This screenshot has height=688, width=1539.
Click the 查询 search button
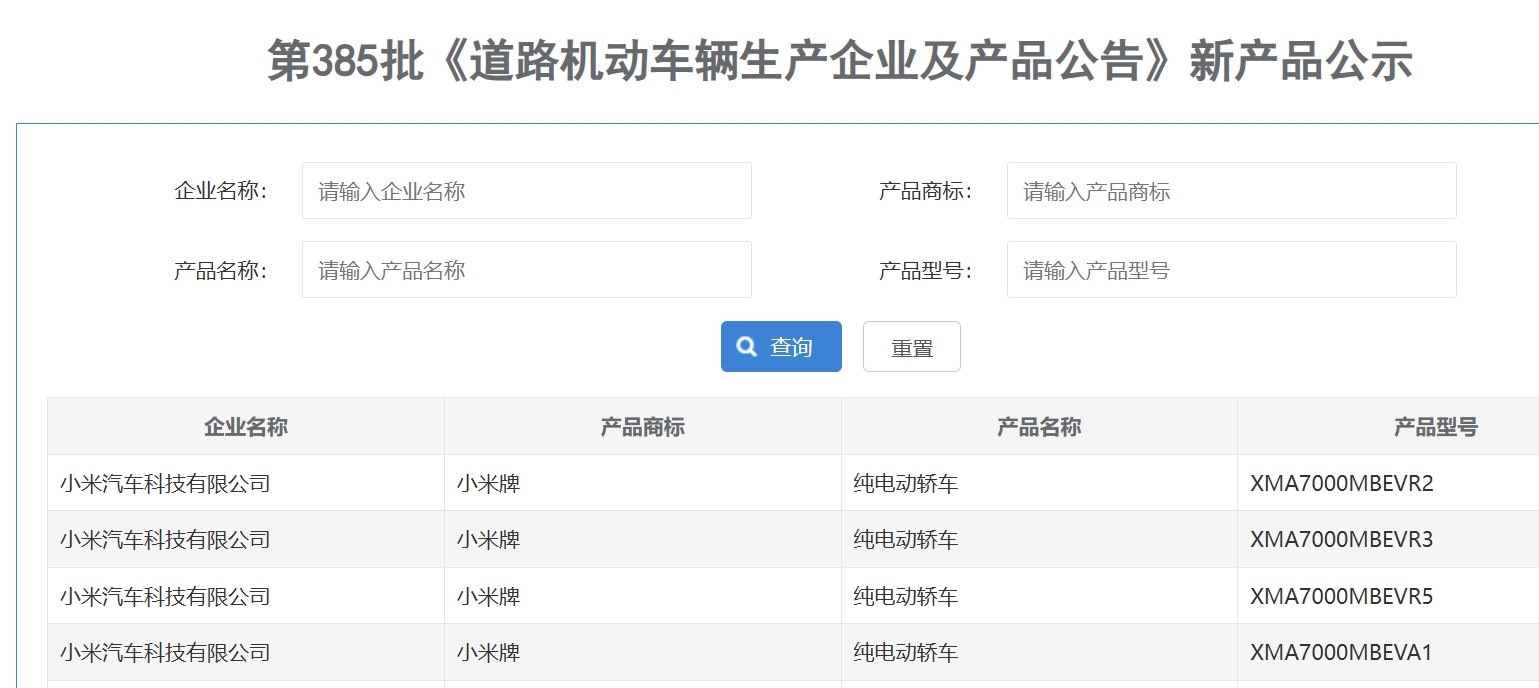coord(781,346)
